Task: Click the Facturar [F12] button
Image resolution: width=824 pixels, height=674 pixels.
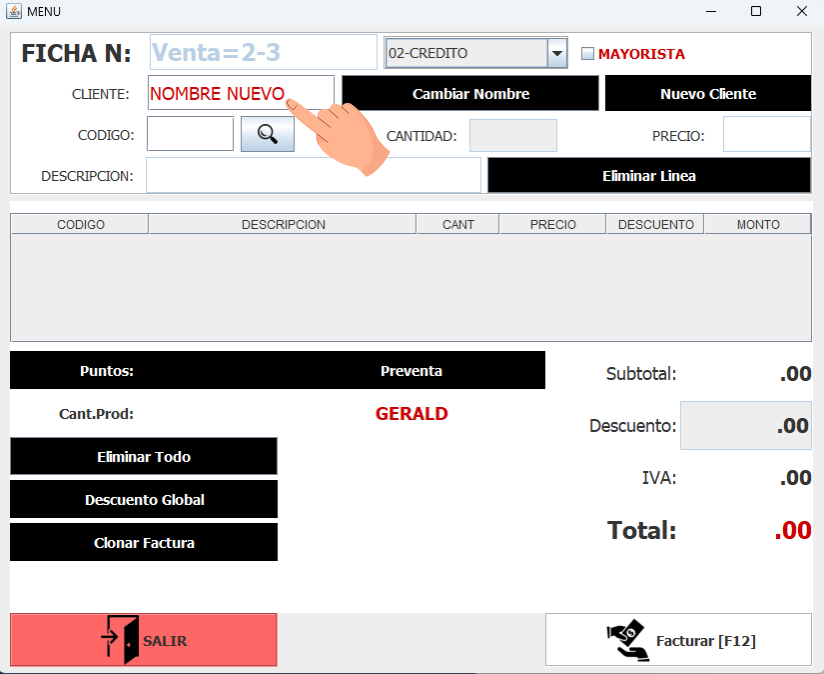Action: [x=678, y=640]
